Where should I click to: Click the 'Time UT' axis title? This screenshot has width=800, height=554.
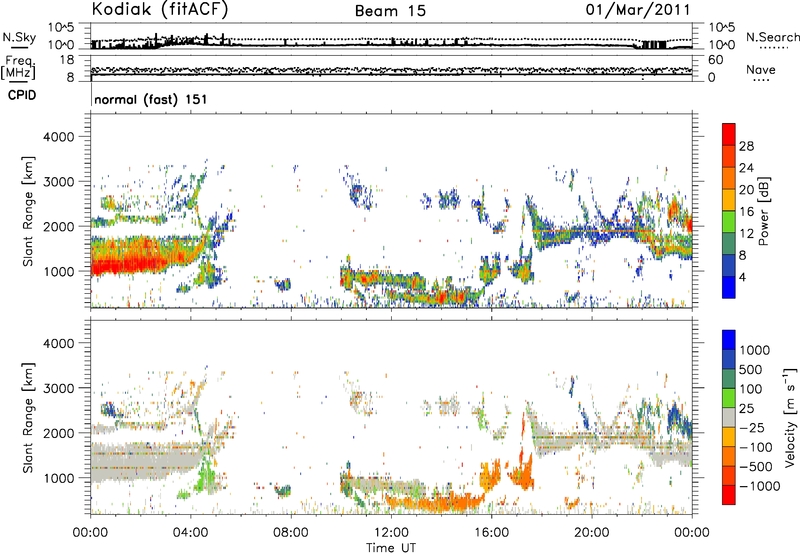(391, 548)
